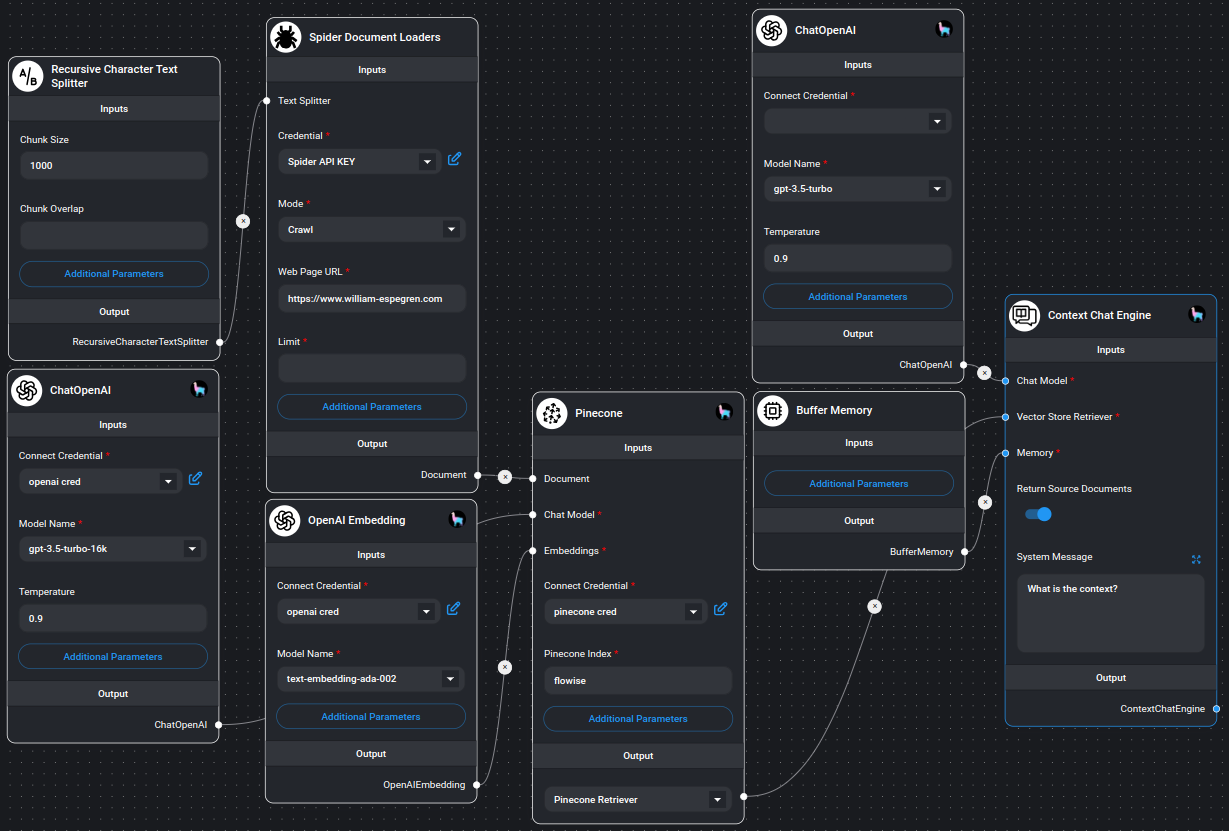Viewport: 1229px width, 831px height.
Task: Click the top-right ChatOpenAI node icon
Action: pyautogui.click(x=771, y=30)
